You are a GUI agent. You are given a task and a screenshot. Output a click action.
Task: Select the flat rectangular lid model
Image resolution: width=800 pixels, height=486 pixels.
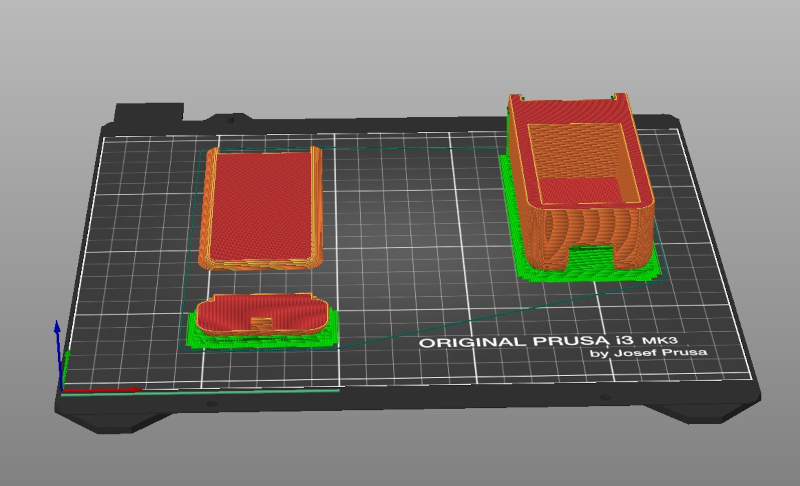(x=262, y=208)
